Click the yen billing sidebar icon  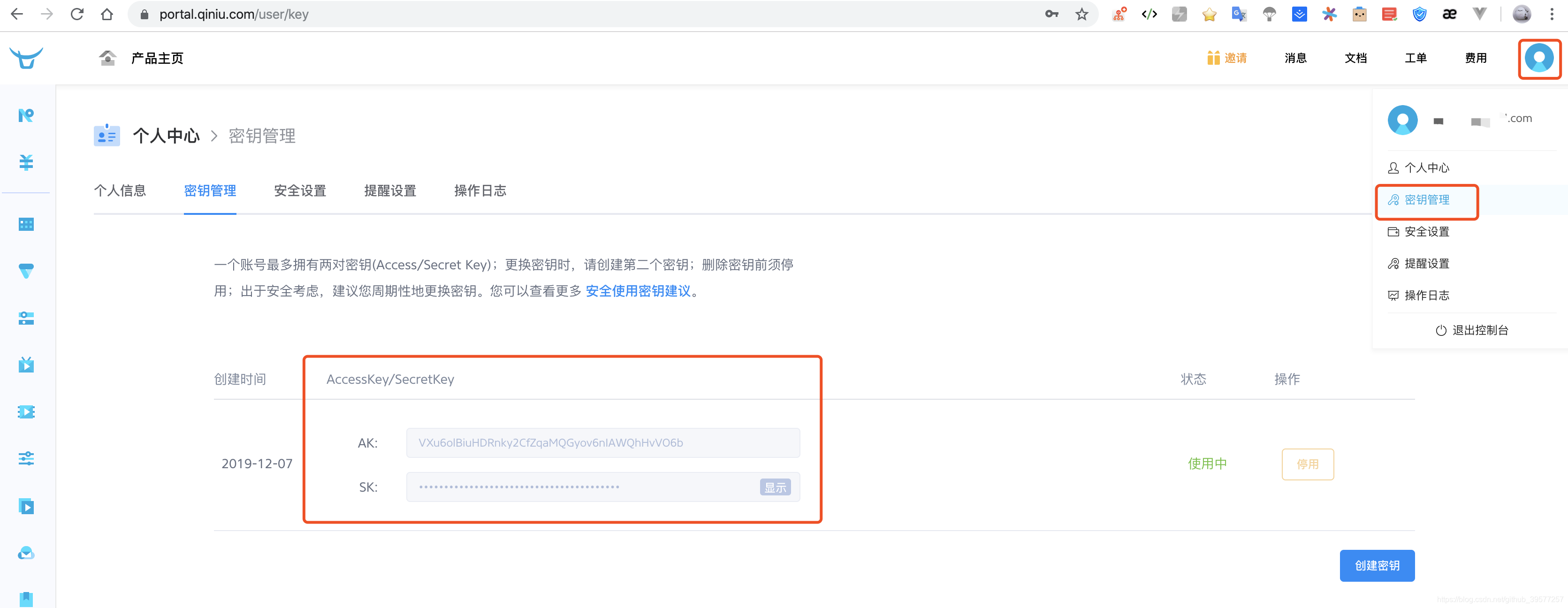pos(26,162)
